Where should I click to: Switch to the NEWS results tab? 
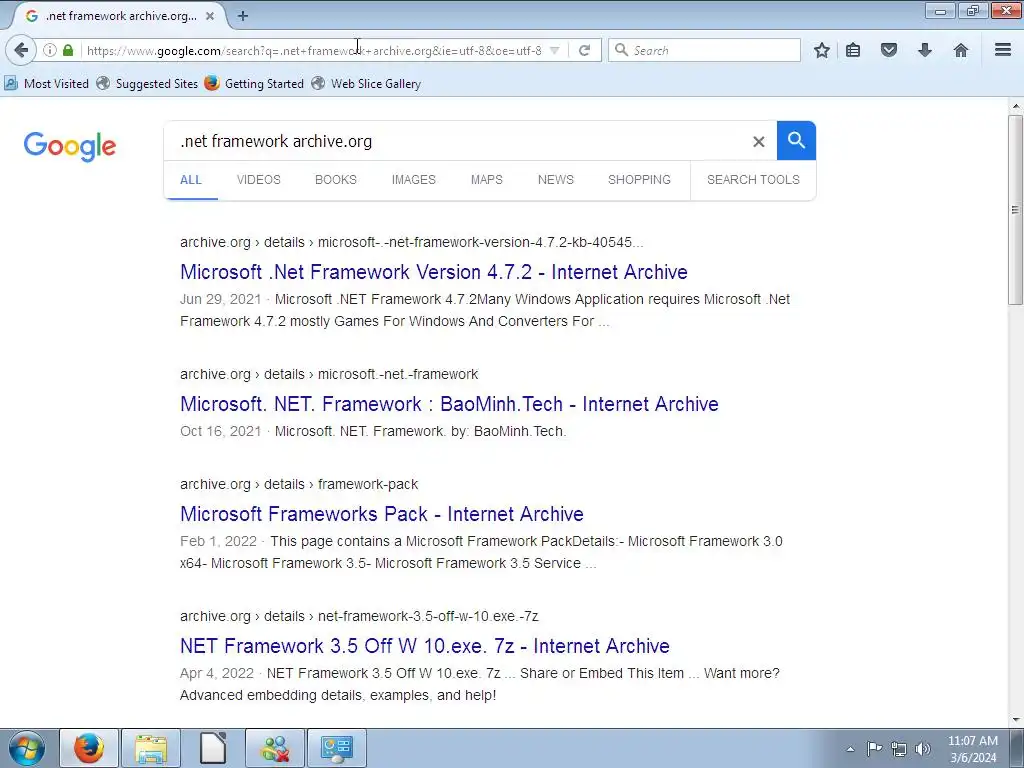pos(556,180)
